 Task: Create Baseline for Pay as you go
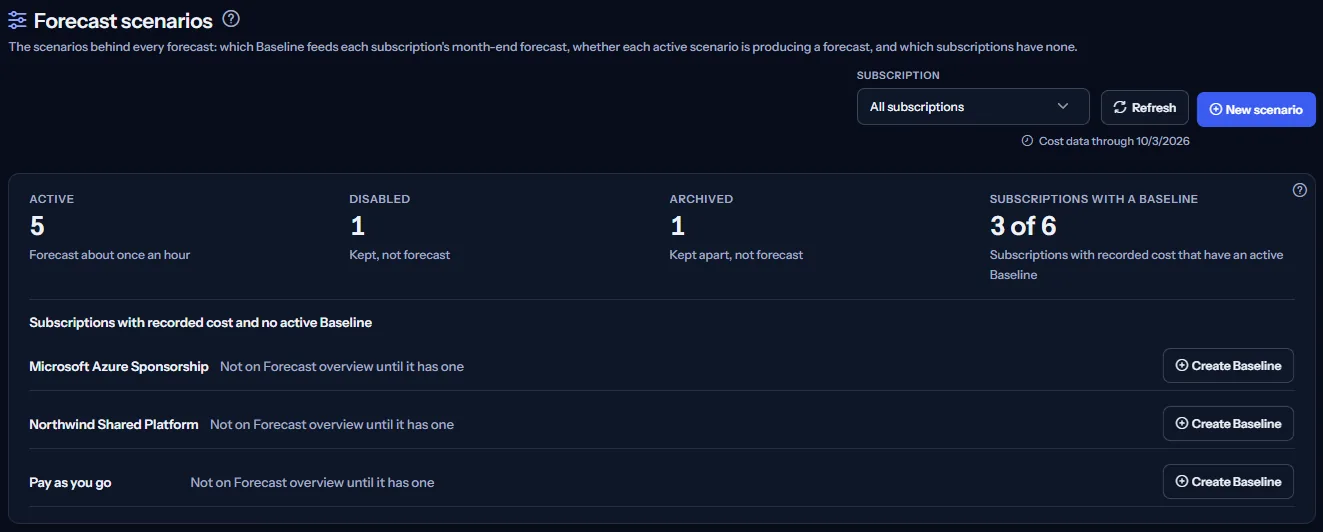pyautogui.click(x=1228, y=482)
